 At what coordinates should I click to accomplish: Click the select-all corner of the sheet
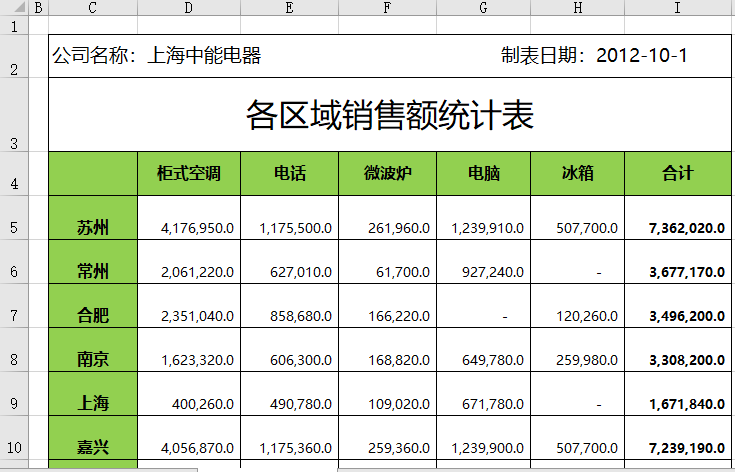pos(13,8)
